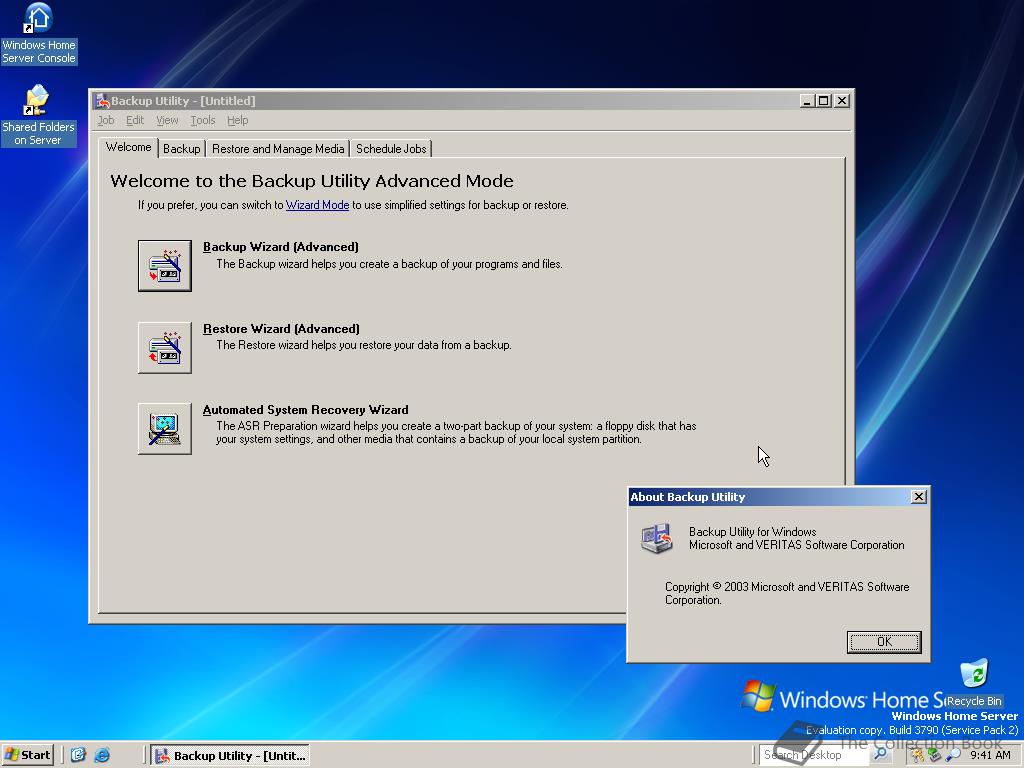Select the Welcome tab

click(129, 147)
